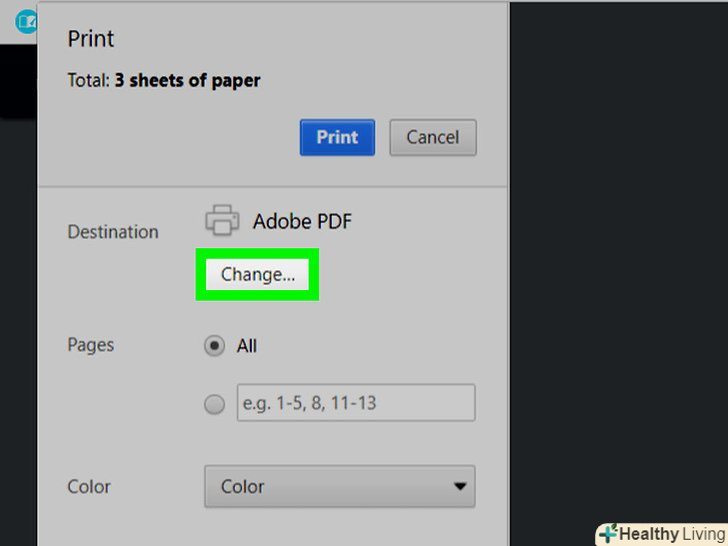Viewport: 728px width, 546px height.
Task: Click the Color label on the left
Action: pos(89,487)
